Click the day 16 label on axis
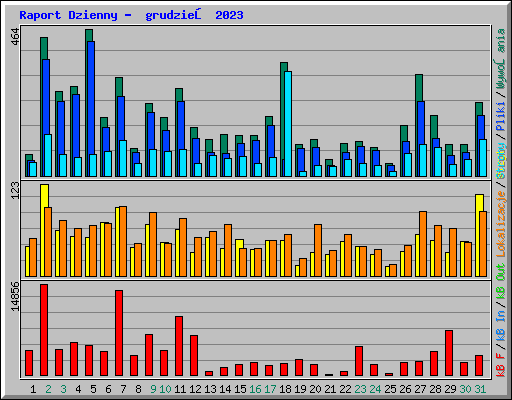The height and width of the screenshot is (400, 512). 255,389
